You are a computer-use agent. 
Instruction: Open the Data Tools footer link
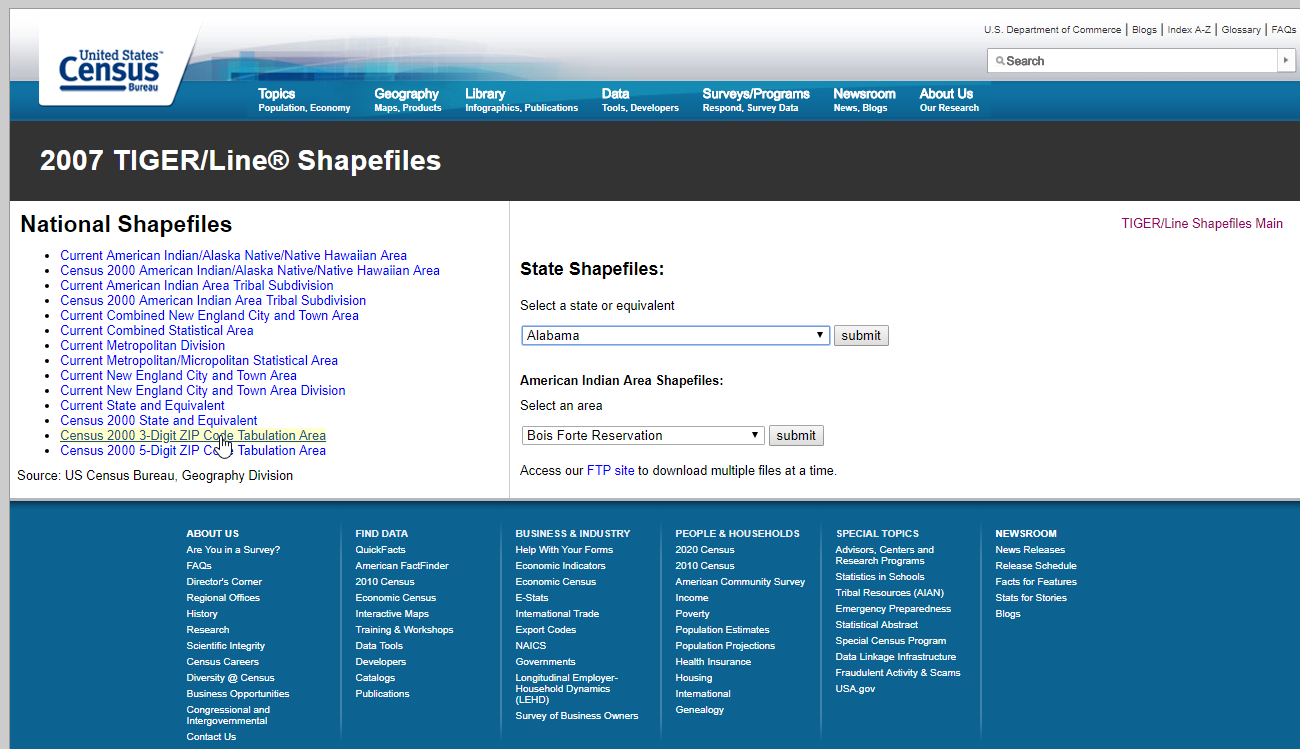[379, 646]
